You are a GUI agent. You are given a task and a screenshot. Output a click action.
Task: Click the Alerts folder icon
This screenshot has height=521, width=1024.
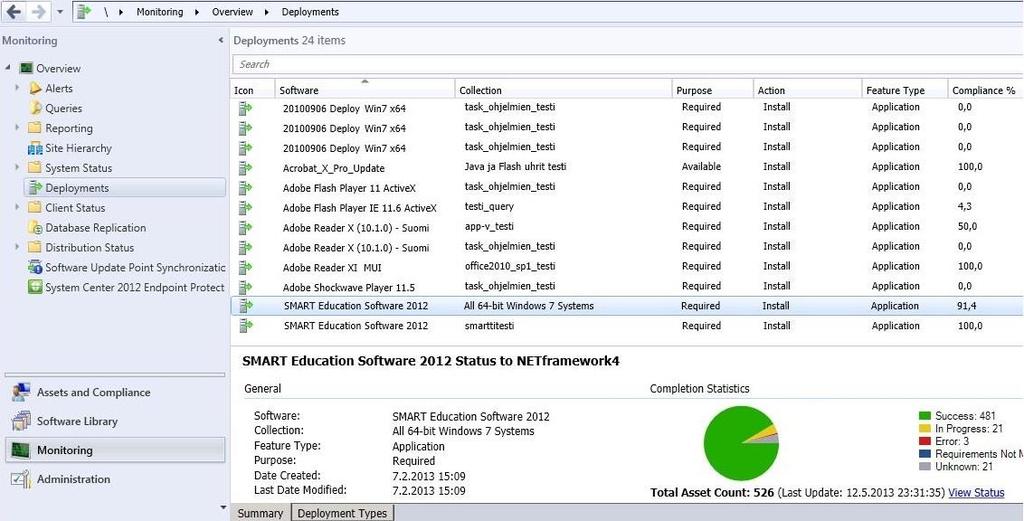[35, 88]
